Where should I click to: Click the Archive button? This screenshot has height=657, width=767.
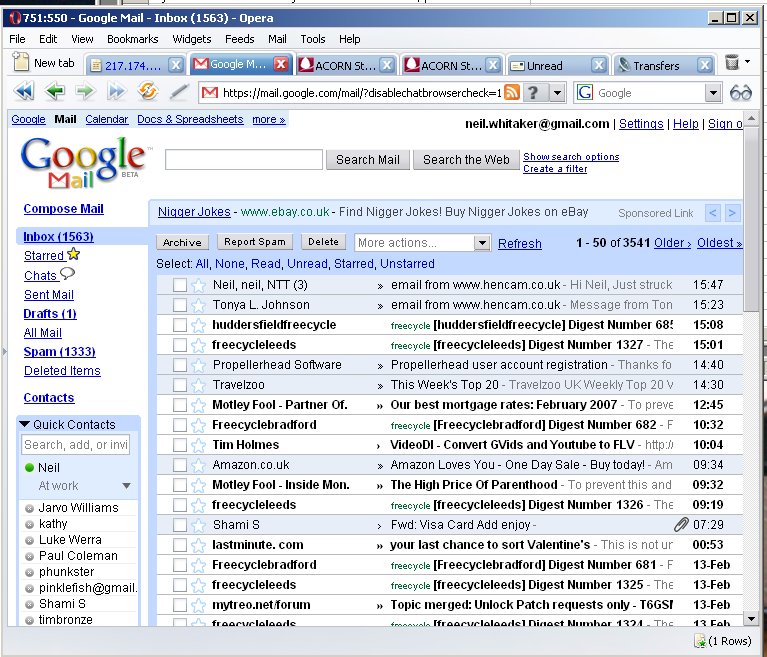(182, 242)
